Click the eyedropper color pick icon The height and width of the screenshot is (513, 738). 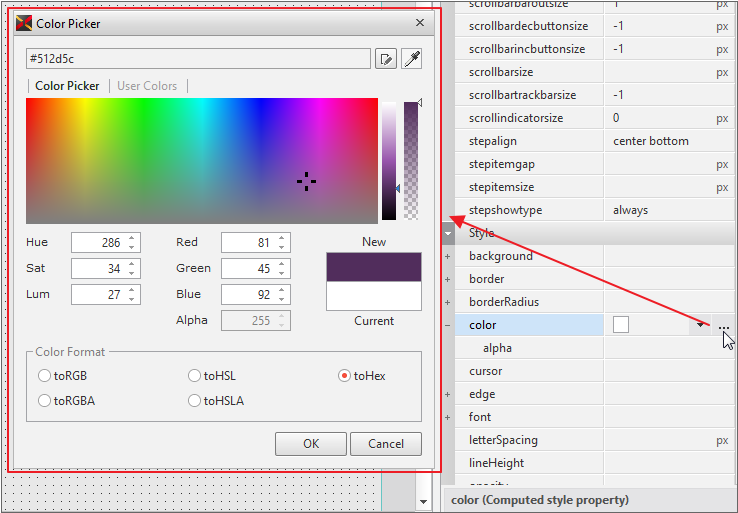(411, 59)
